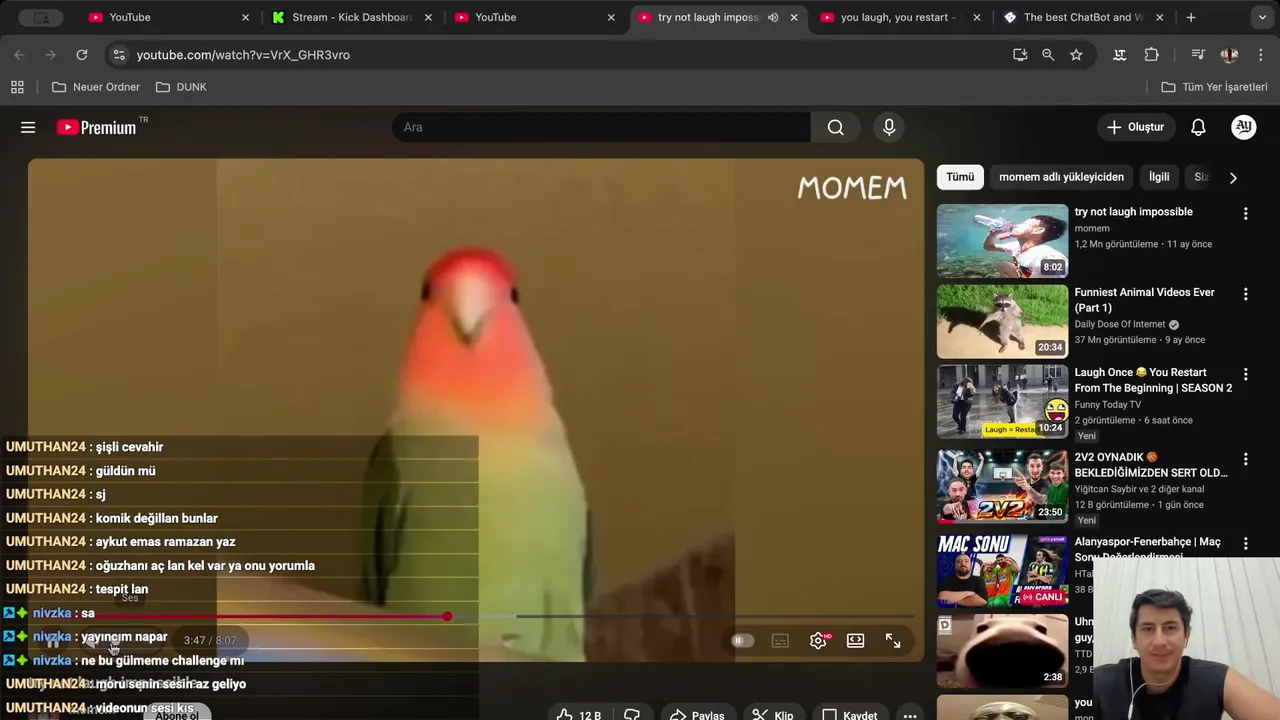View site information in the address bar
This screenshot has width=1280, height=720.
[119, 55]
